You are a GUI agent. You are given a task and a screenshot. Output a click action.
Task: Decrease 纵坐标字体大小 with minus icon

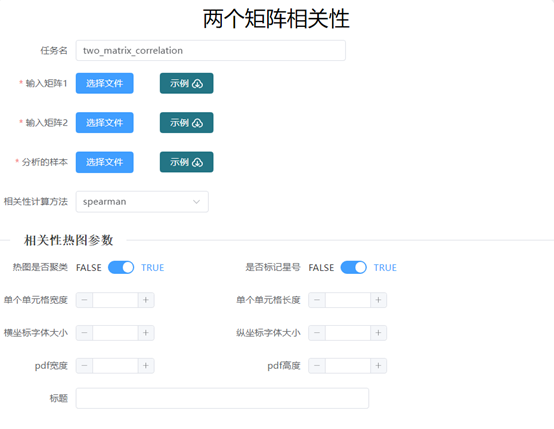(x=317, y=333)
